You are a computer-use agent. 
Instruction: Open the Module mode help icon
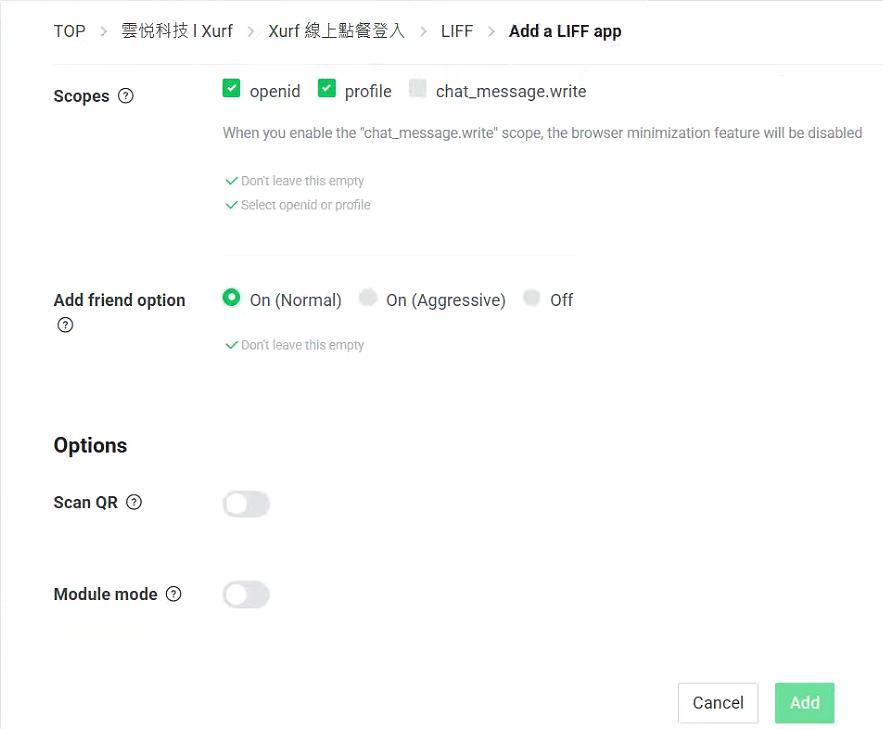[x=173, y=593]
